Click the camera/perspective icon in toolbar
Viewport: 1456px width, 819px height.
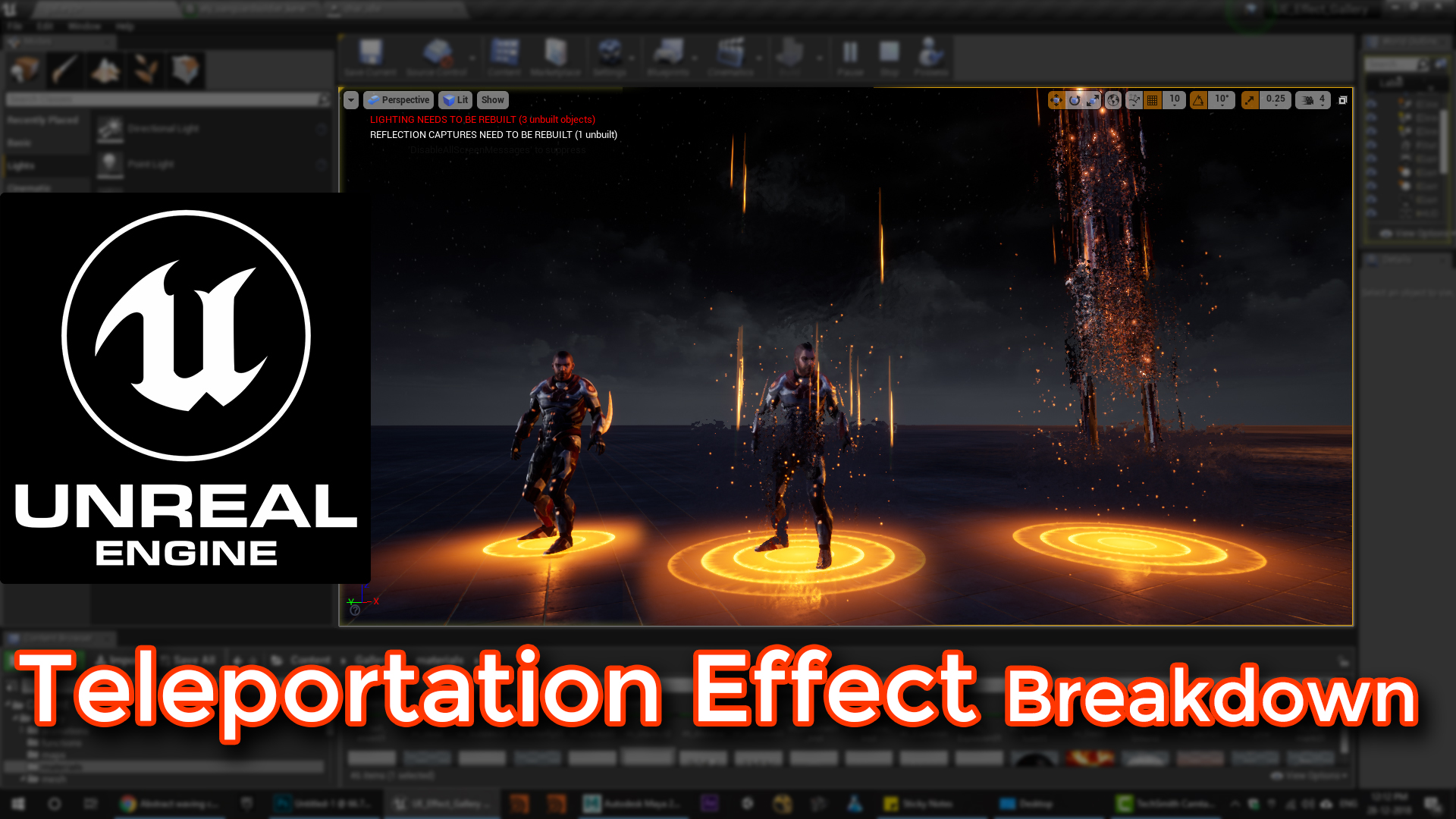[x=397, y=99]
